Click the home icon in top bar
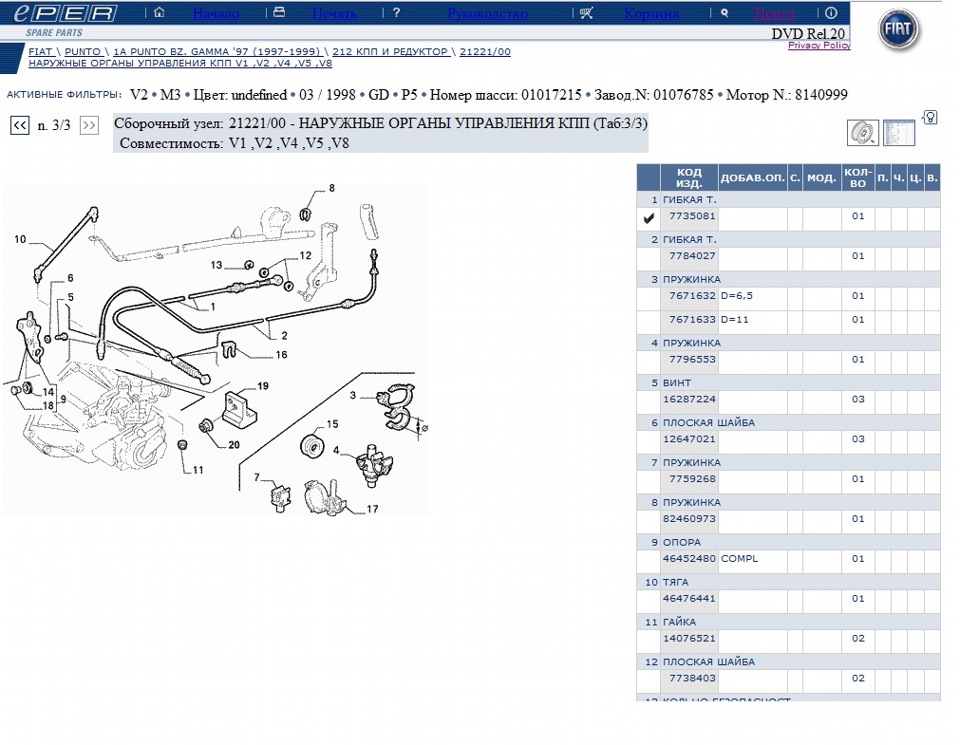 [x=159, y=12]
